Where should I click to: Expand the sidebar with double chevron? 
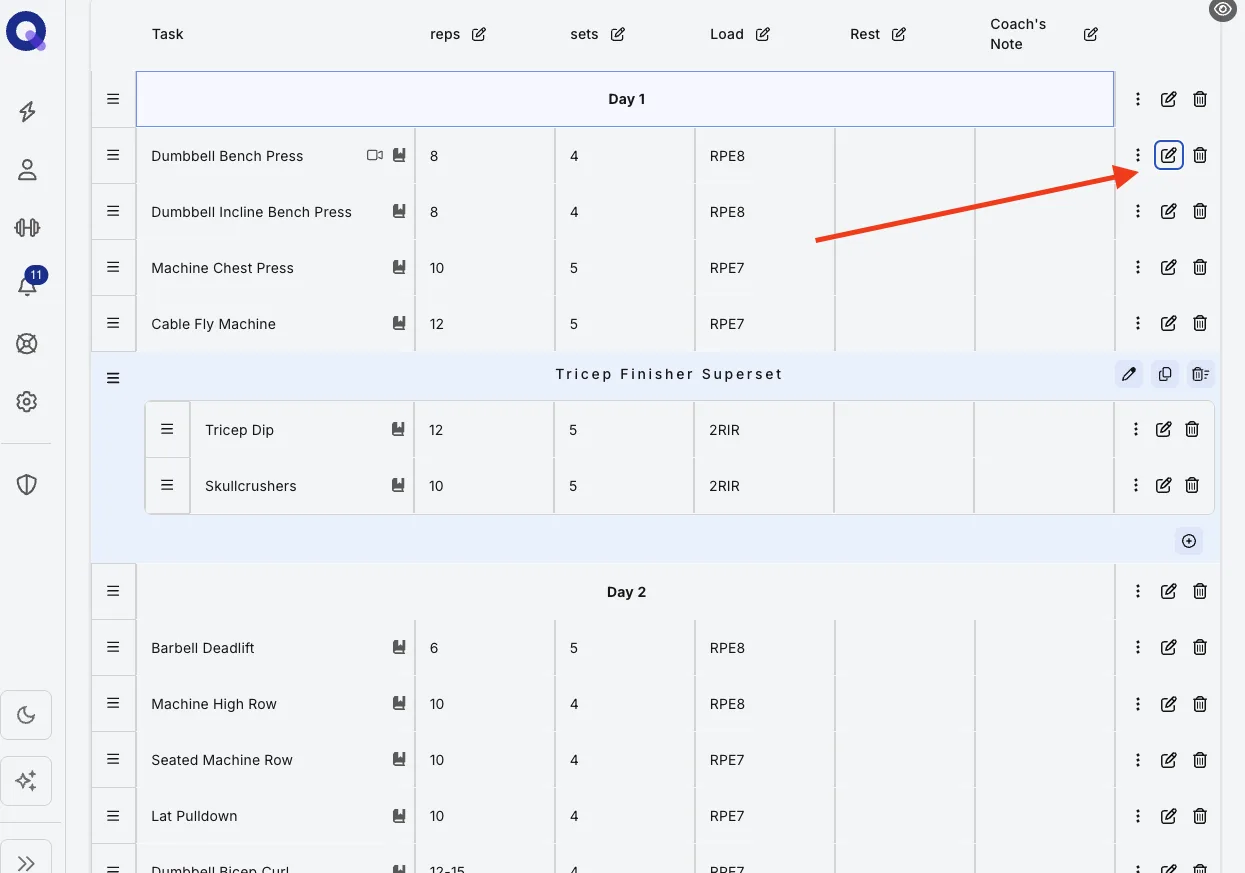point(27,862)
